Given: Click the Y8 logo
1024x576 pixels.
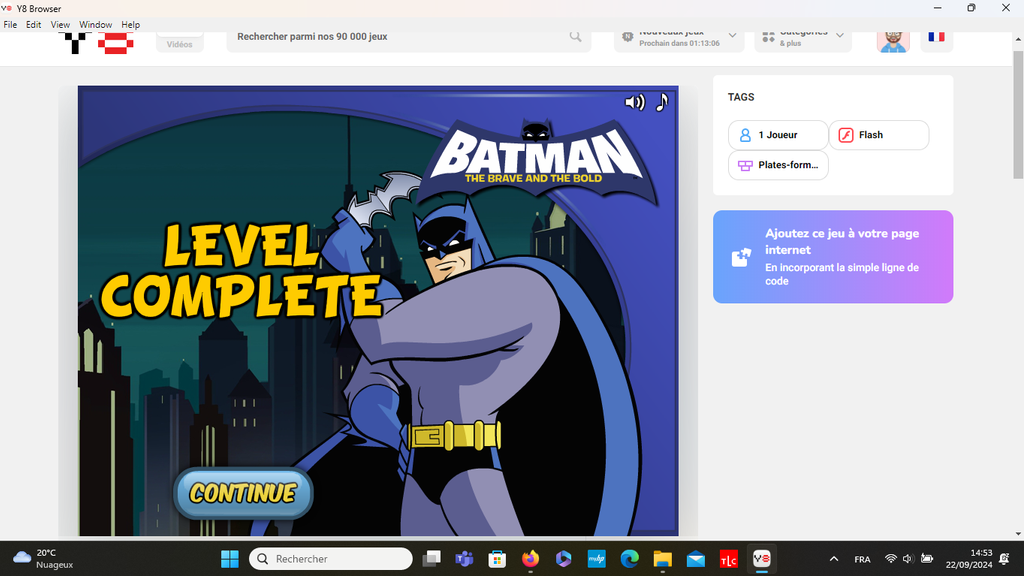Looking at the screenshot, I should pos(98,42).
